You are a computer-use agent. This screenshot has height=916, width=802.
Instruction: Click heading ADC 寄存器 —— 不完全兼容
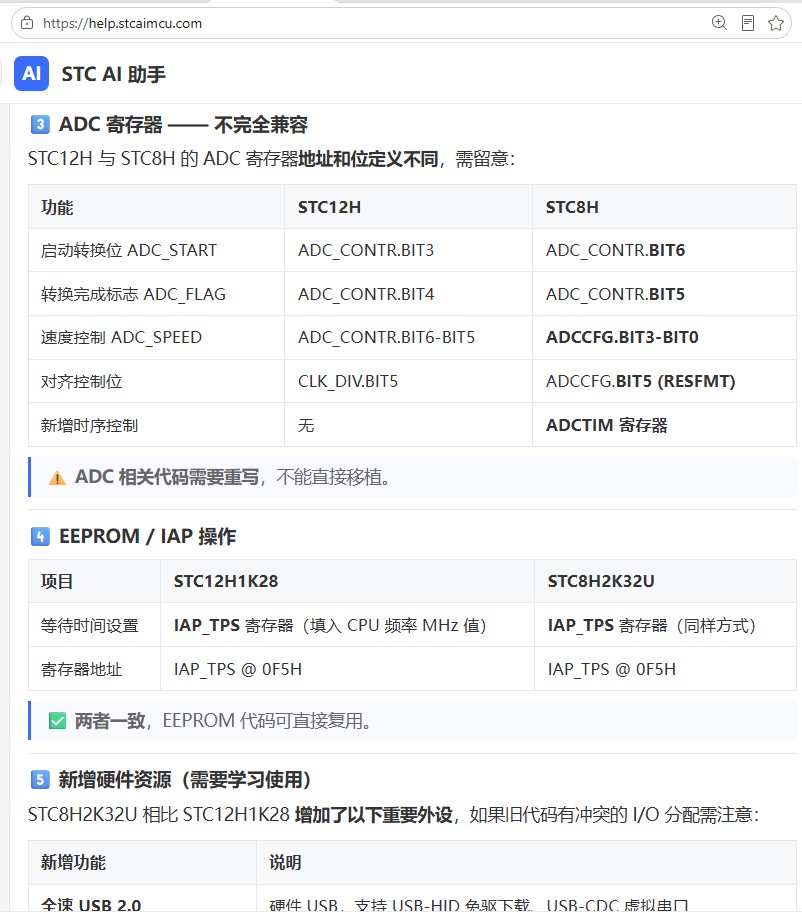coord(183,124)
